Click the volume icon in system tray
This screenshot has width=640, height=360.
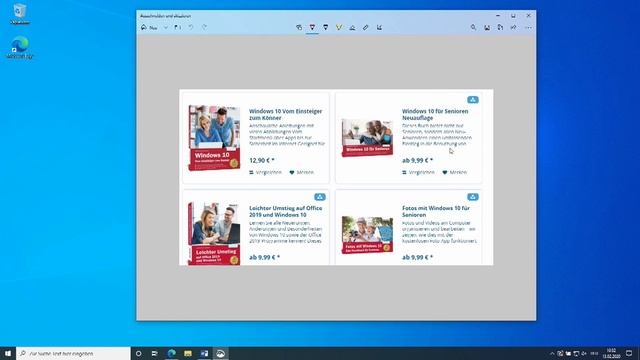pos(584,353)
